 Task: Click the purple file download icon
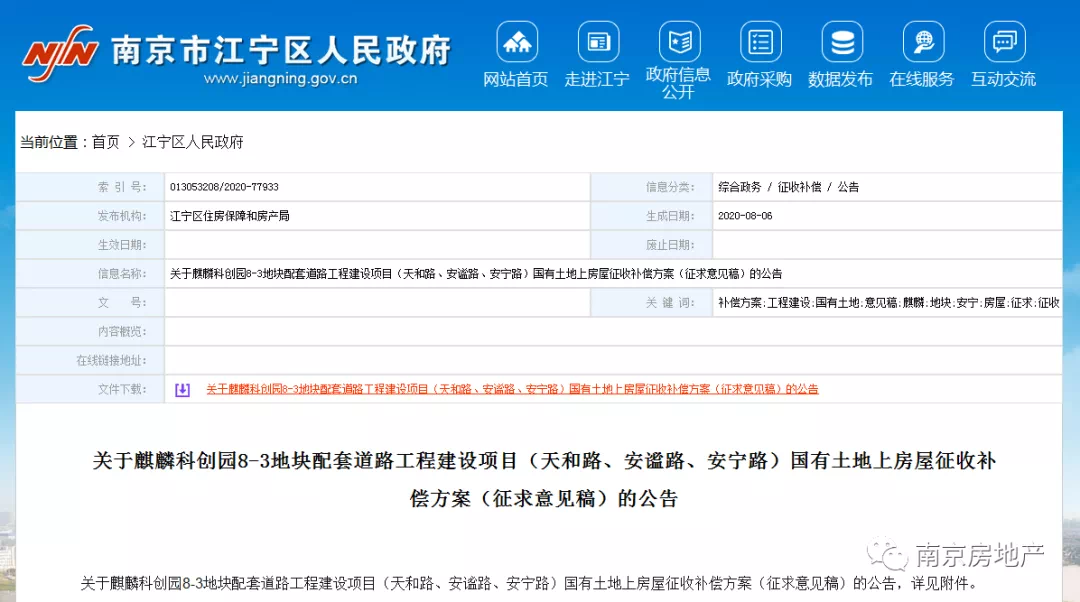point(182,390)
